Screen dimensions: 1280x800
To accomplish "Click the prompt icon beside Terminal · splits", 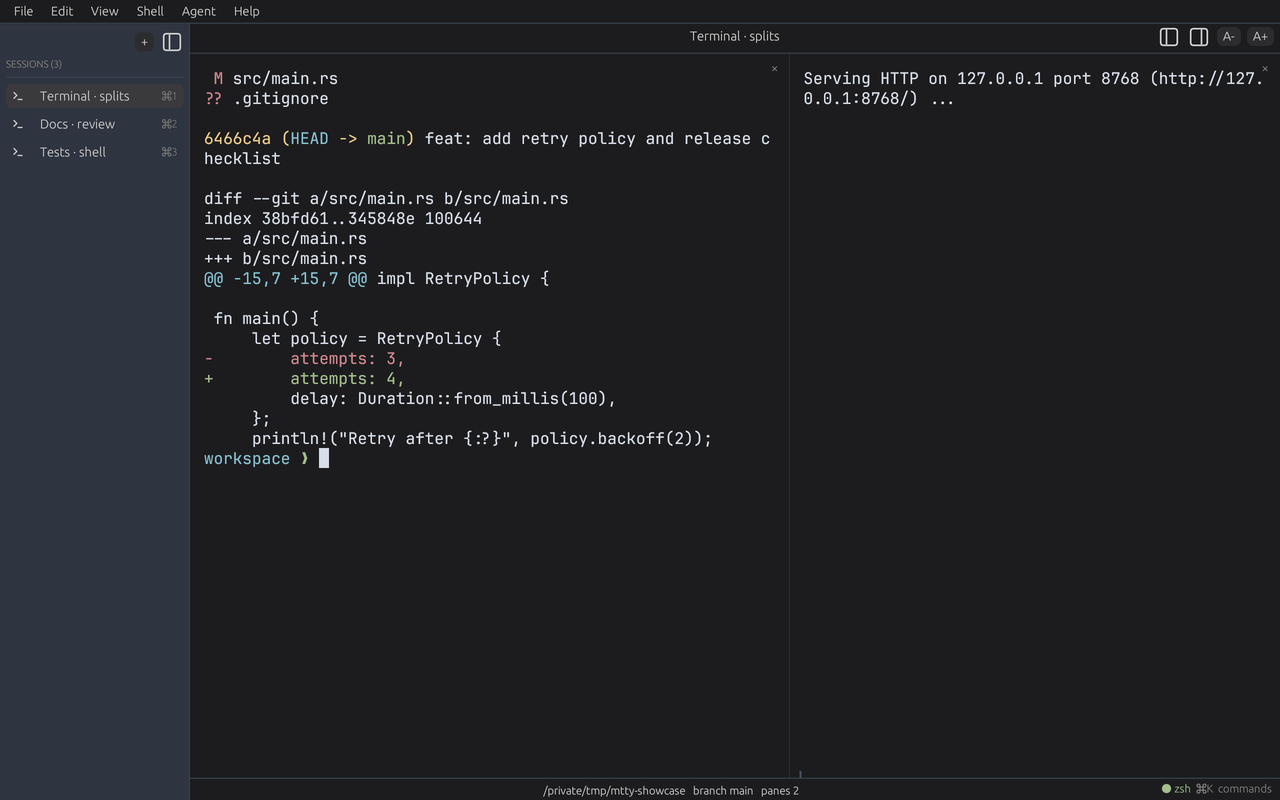I will point(18,96).
